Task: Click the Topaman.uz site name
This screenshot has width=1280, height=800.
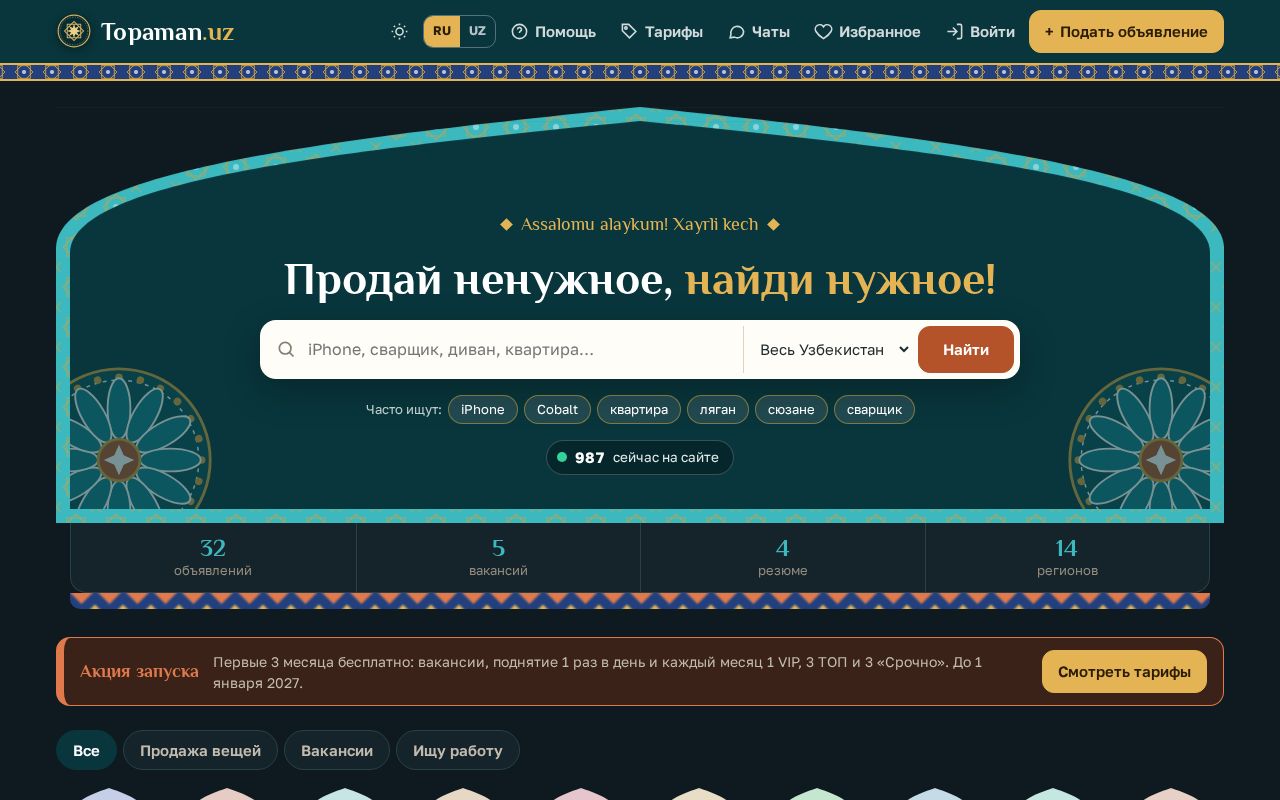Action: click(x=167, y=31)
